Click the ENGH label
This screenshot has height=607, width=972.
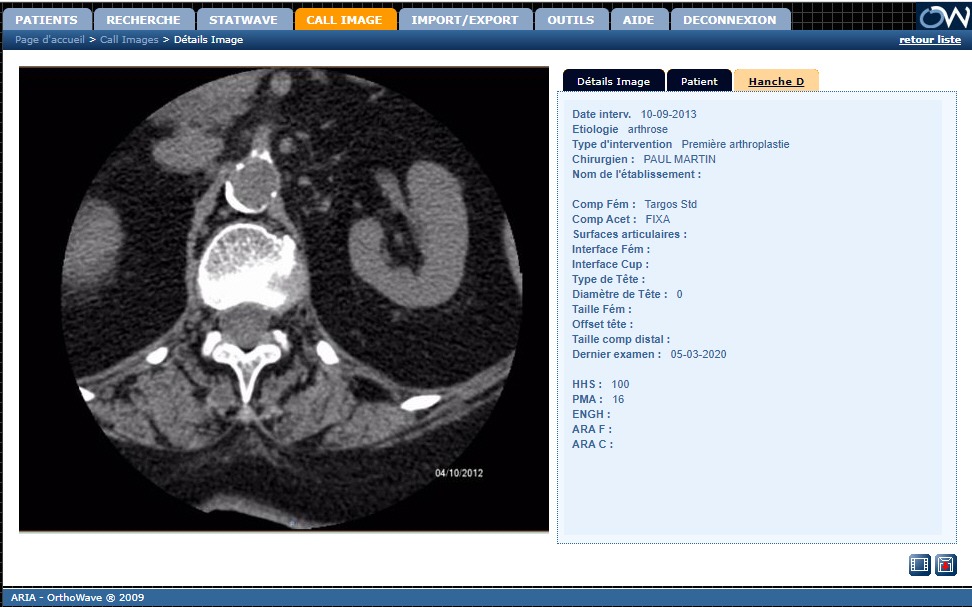pyautogui.click(x=591, y=414)
